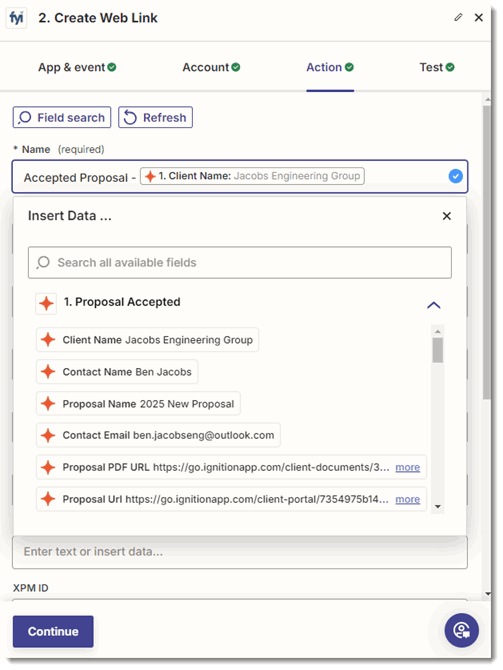
Task: Click the Continue button
Action: (53, 631)
